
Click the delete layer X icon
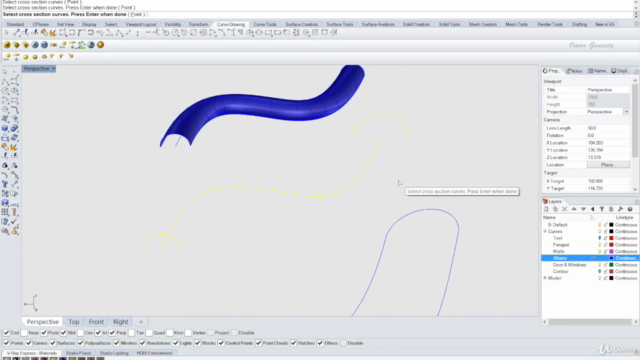[564, 209]
